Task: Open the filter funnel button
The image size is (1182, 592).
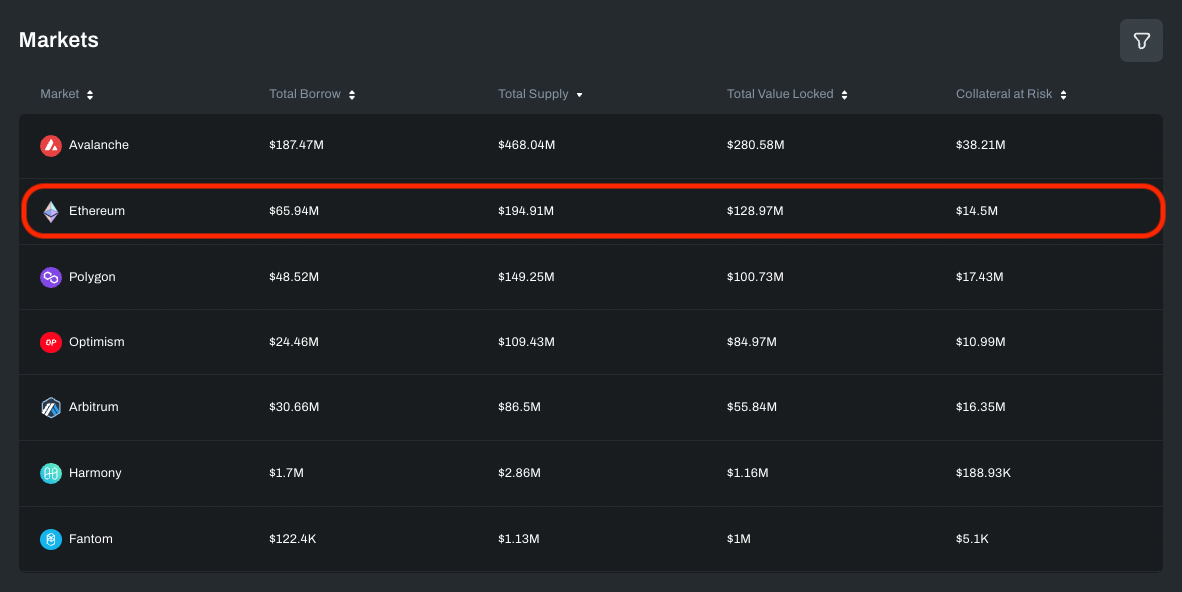Action: click(x=1141, y=41)
